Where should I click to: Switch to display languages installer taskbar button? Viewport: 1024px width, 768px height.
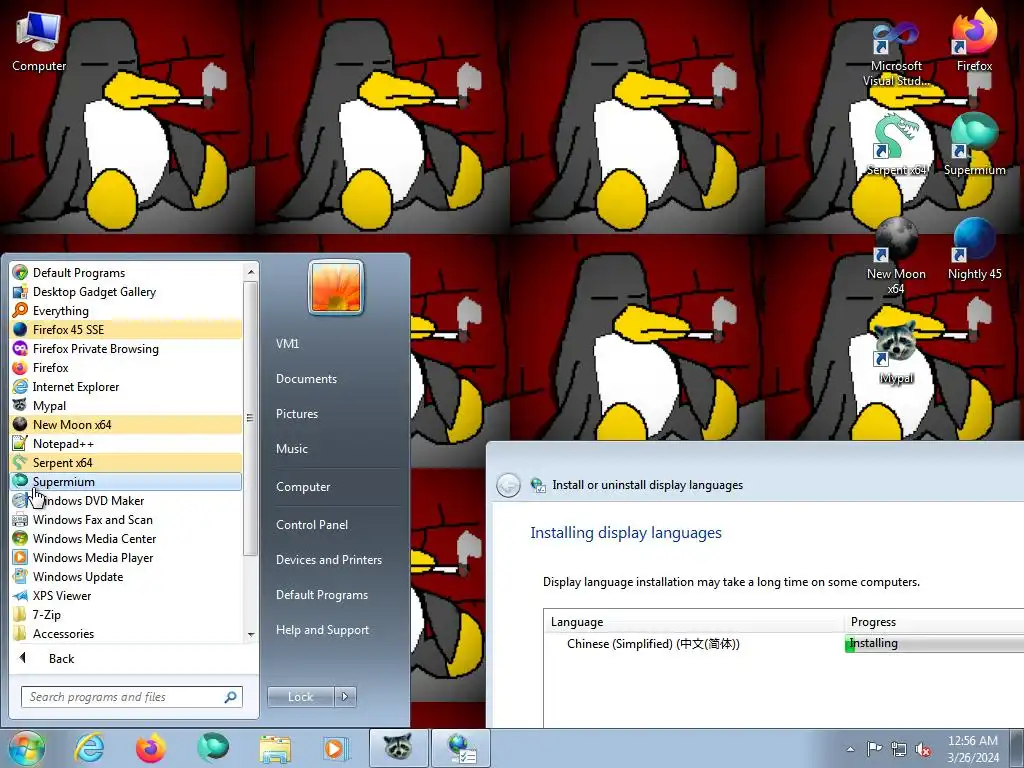click(x=460, y=748)
